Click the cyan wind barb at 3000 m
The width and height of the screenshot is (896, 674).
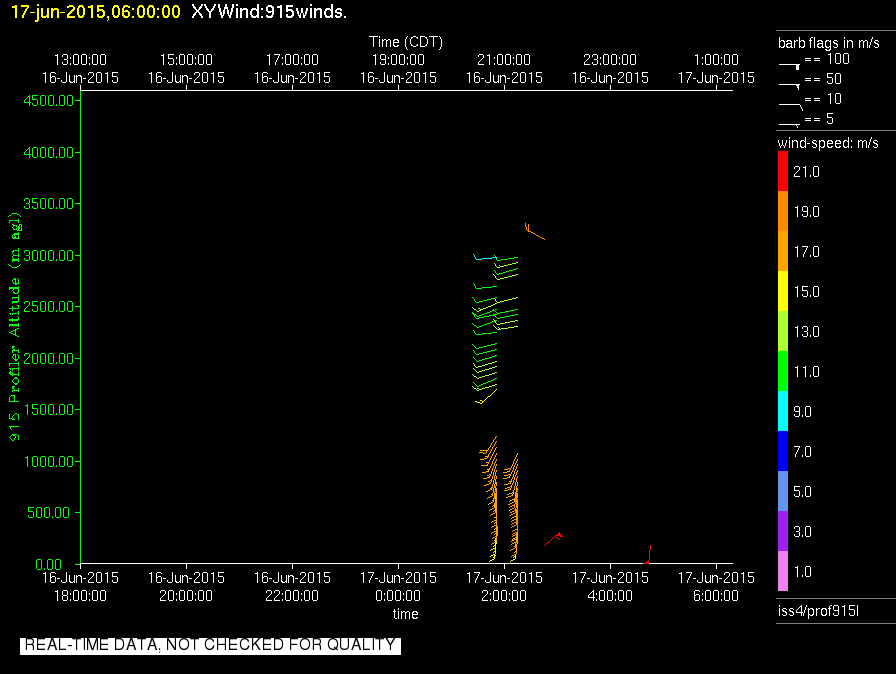pyautogui.click(x=484, y=257)
